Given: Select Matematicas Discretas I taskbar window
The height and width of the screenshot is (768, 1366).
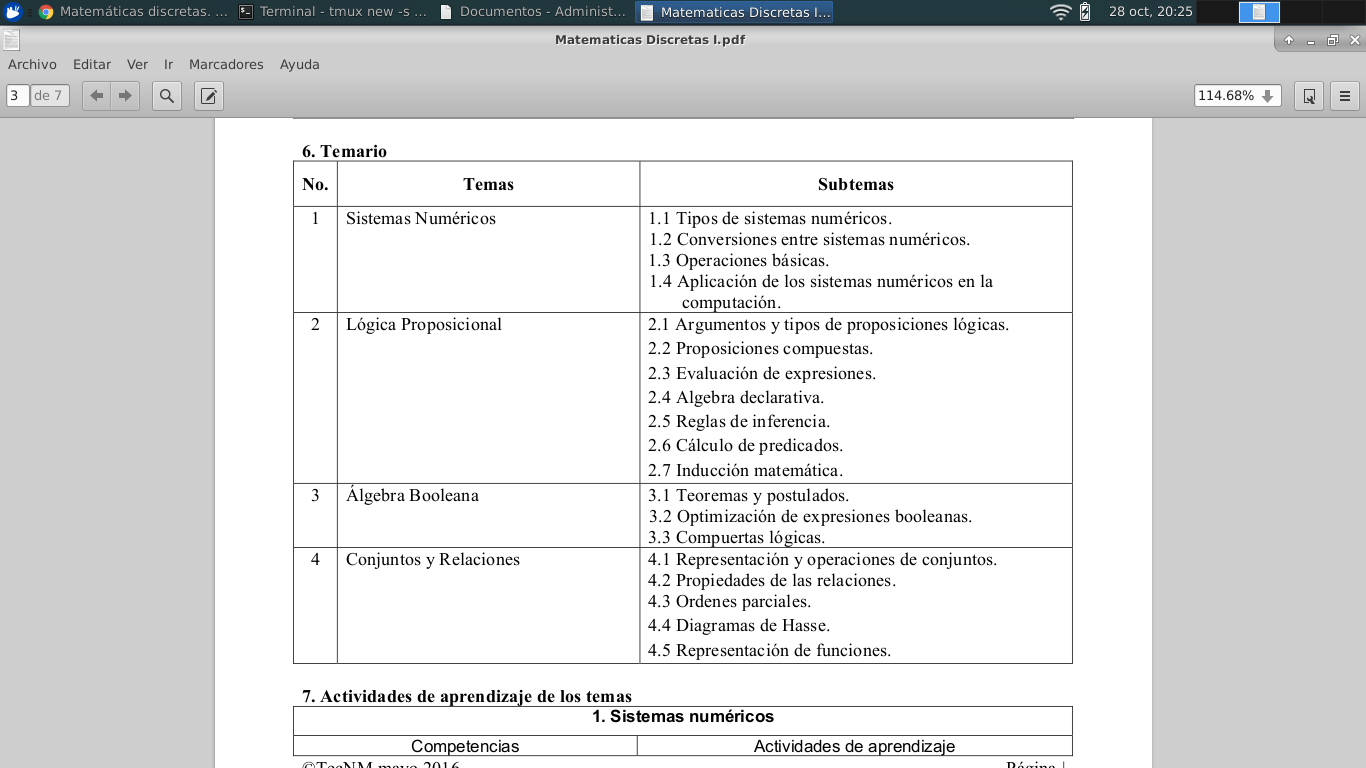Looking at the screenshot, I should coord(733,12).
